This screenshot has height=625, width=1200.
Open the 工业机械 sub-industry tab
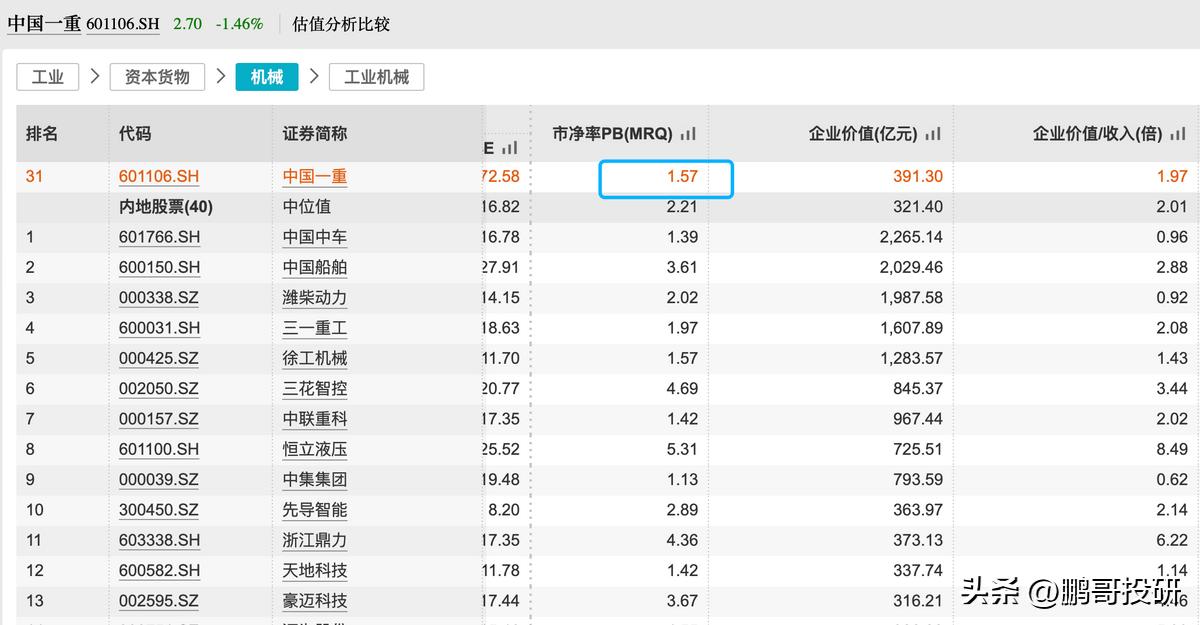click(x=376, y=76)
